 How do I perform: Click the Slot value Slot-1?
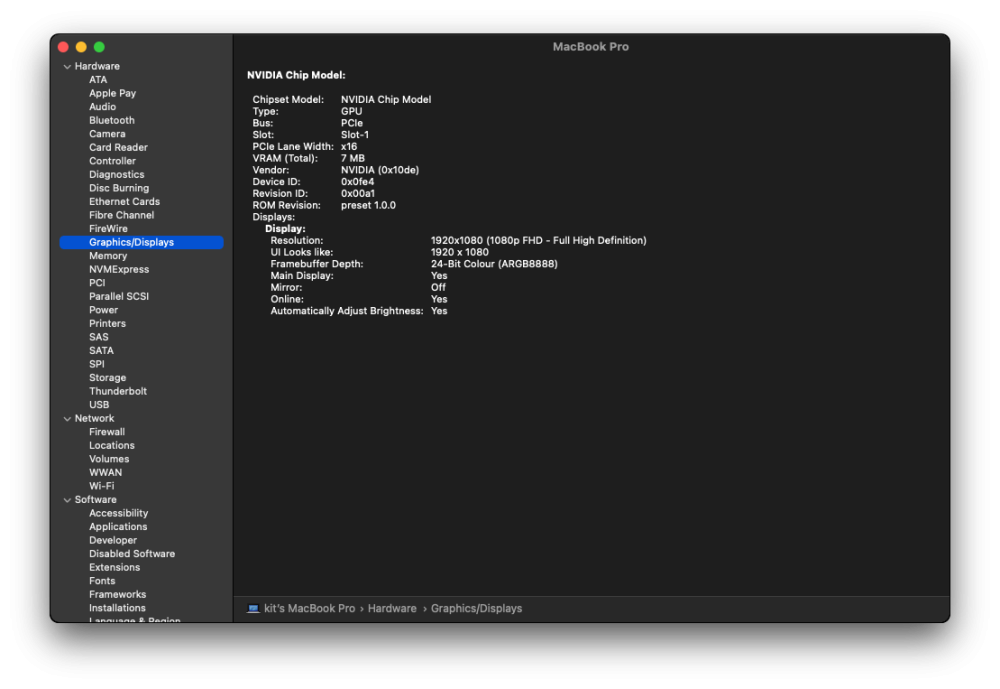(355, 135)
